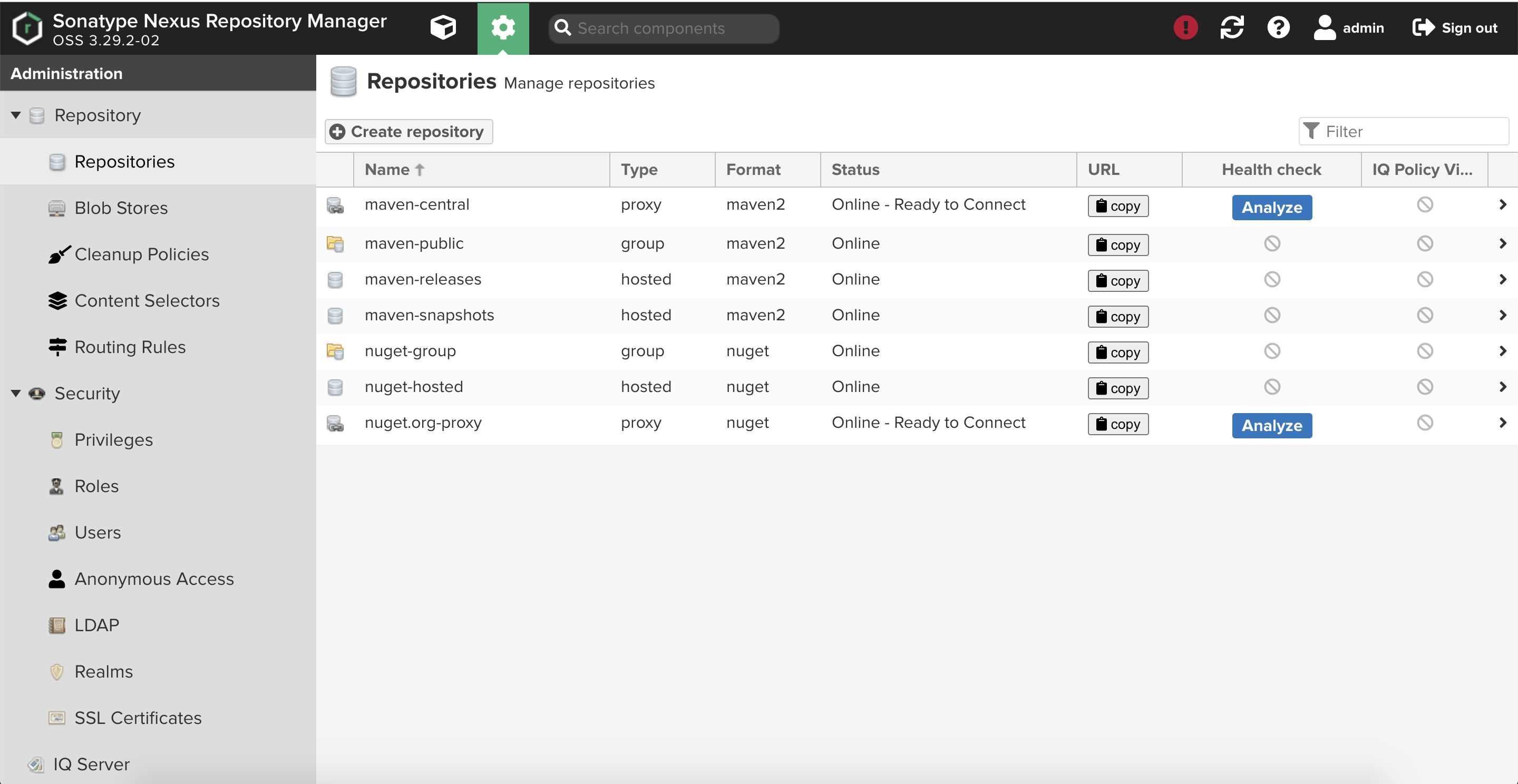
Task: Analyze health check for maven-central
Action: (1271, 207)
